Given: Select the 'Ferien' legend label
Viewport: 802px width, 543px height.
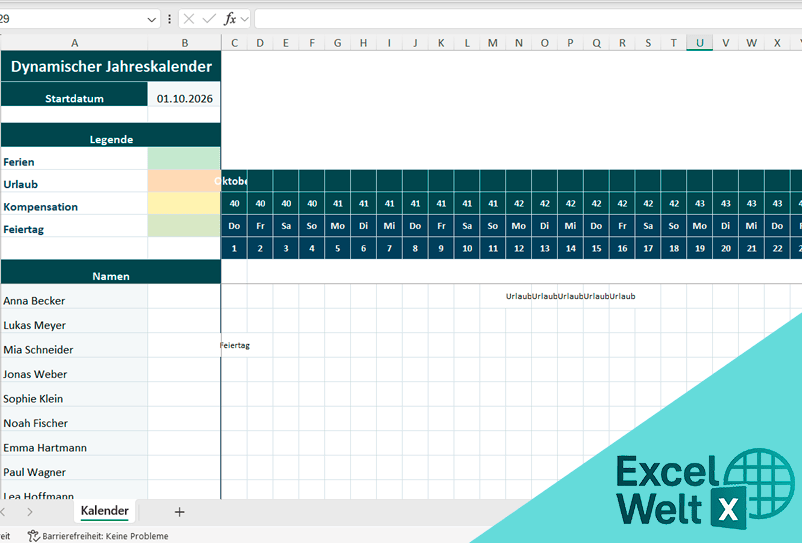Looking at the screenshot, I should [x=19, y=162].
